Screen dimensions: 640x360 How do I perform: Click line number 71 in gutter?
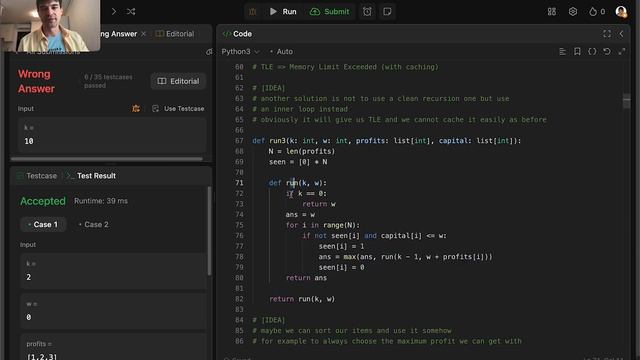pyautogui.click(x=239, y=183)
